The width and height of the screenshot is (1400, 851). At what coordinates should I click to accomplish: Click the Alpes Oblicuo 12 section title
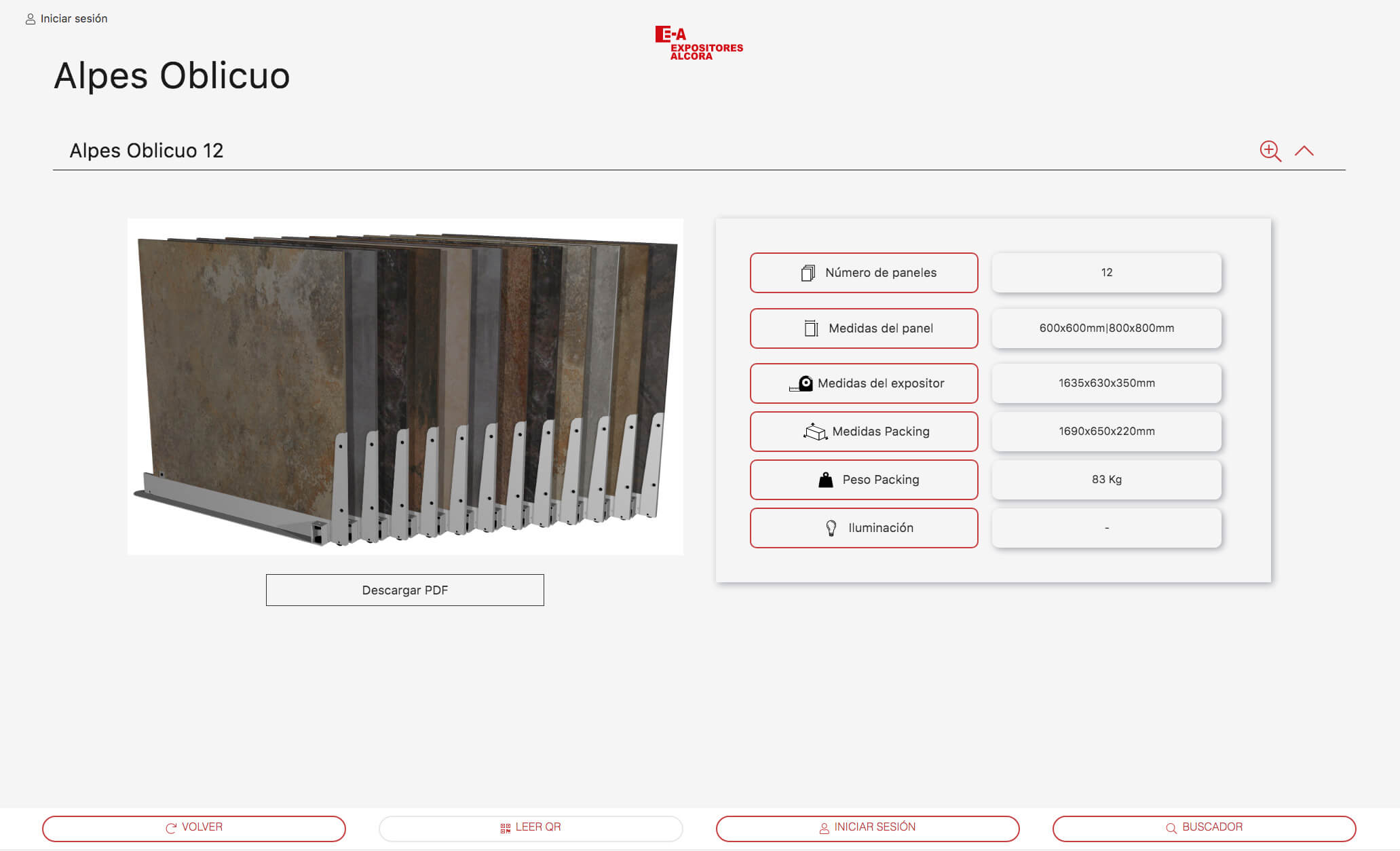click(x=147, y=151)
